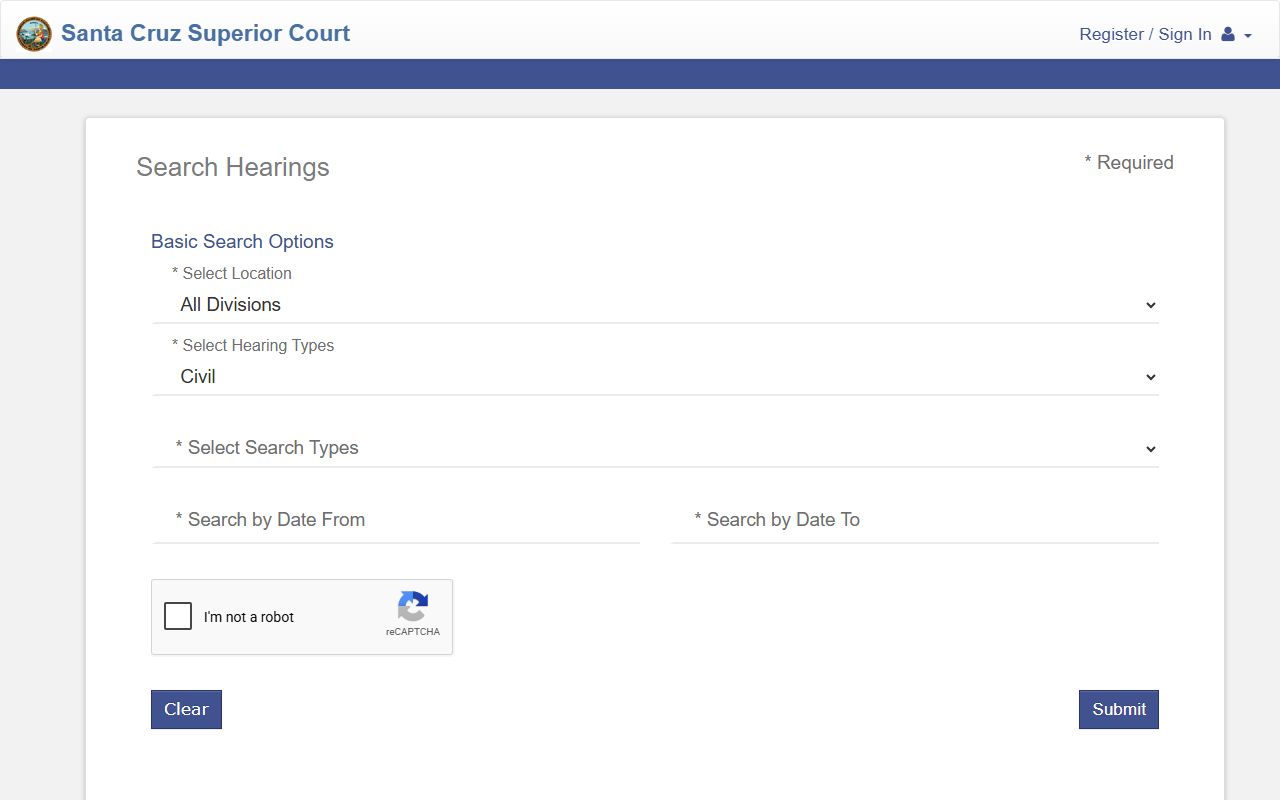1280x800 pixels.
Task: Open Santa Cruz Superior Court home link
Action: pyautogui.click(x=206, y=33)
